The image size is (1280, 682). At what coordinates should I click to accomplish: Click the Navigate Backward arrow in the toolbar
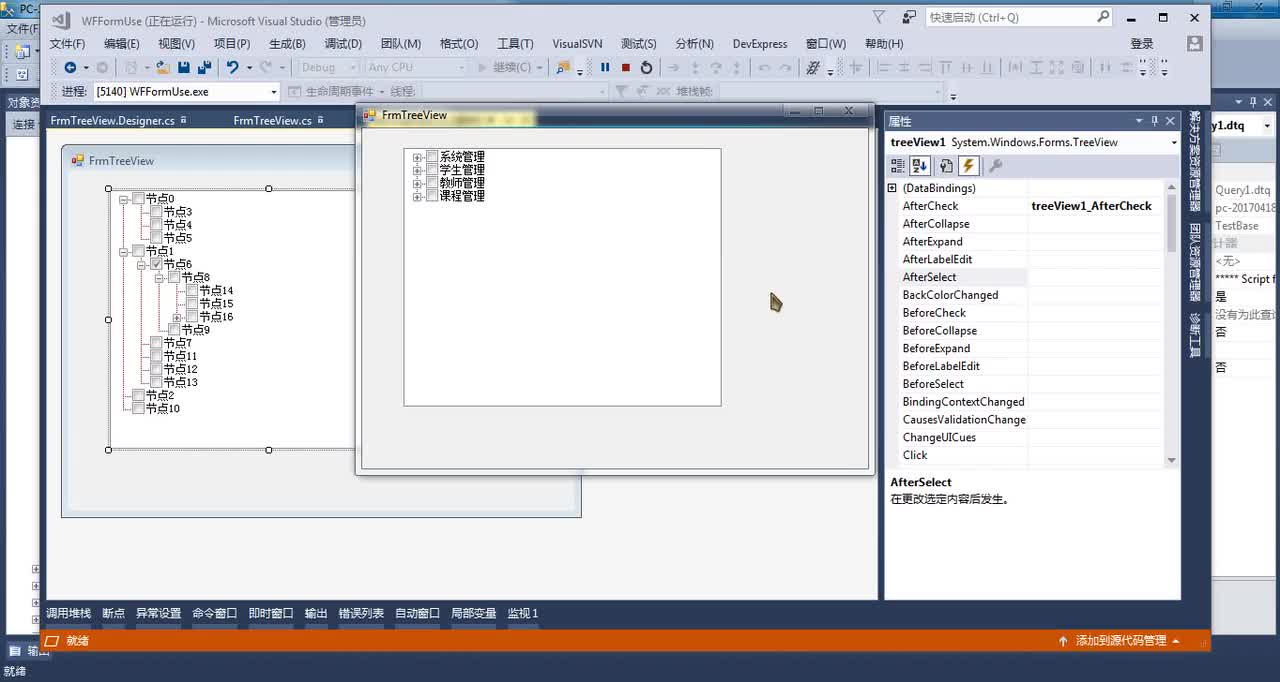[70, 67]
